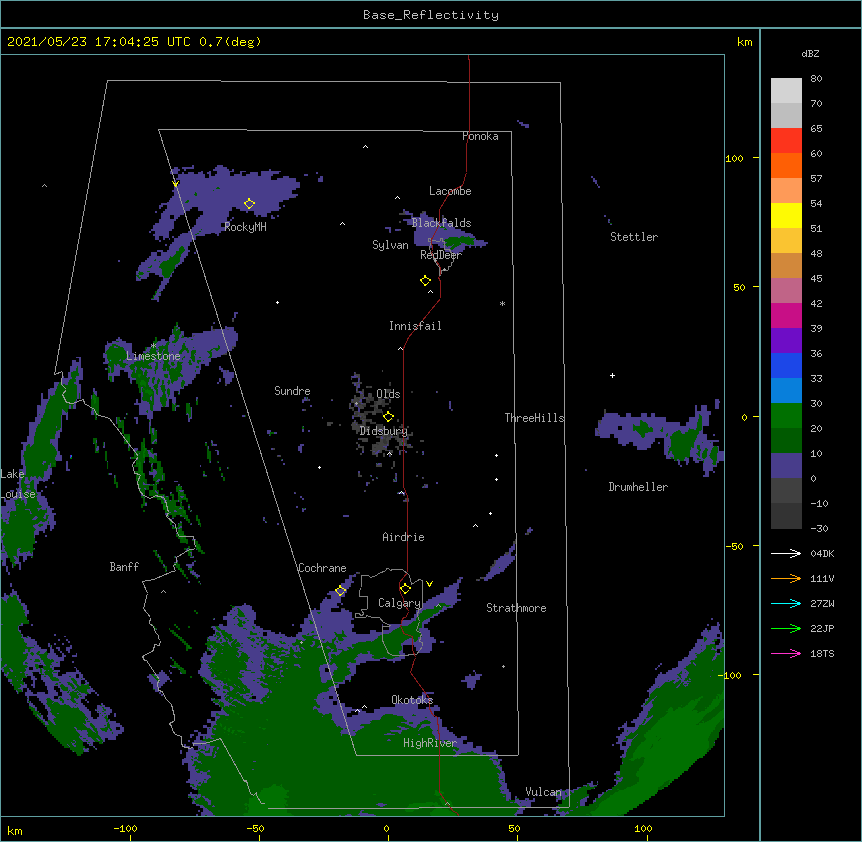Viewport: 862px width, 842px height.
Task: Click the Strathmore town label
Action: [516, 608]
